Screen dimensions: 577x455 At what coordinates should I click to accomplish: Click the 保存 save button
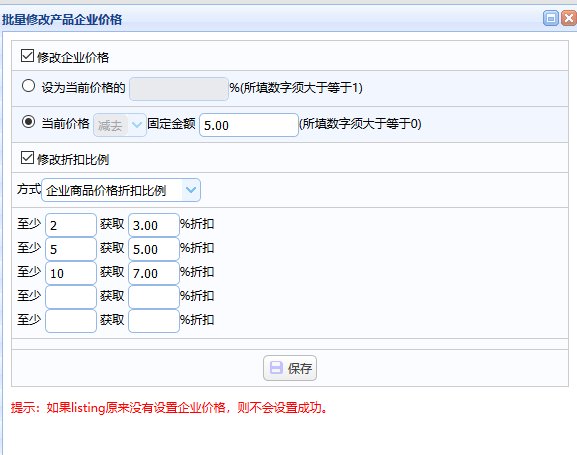click(x=290, y=368)
